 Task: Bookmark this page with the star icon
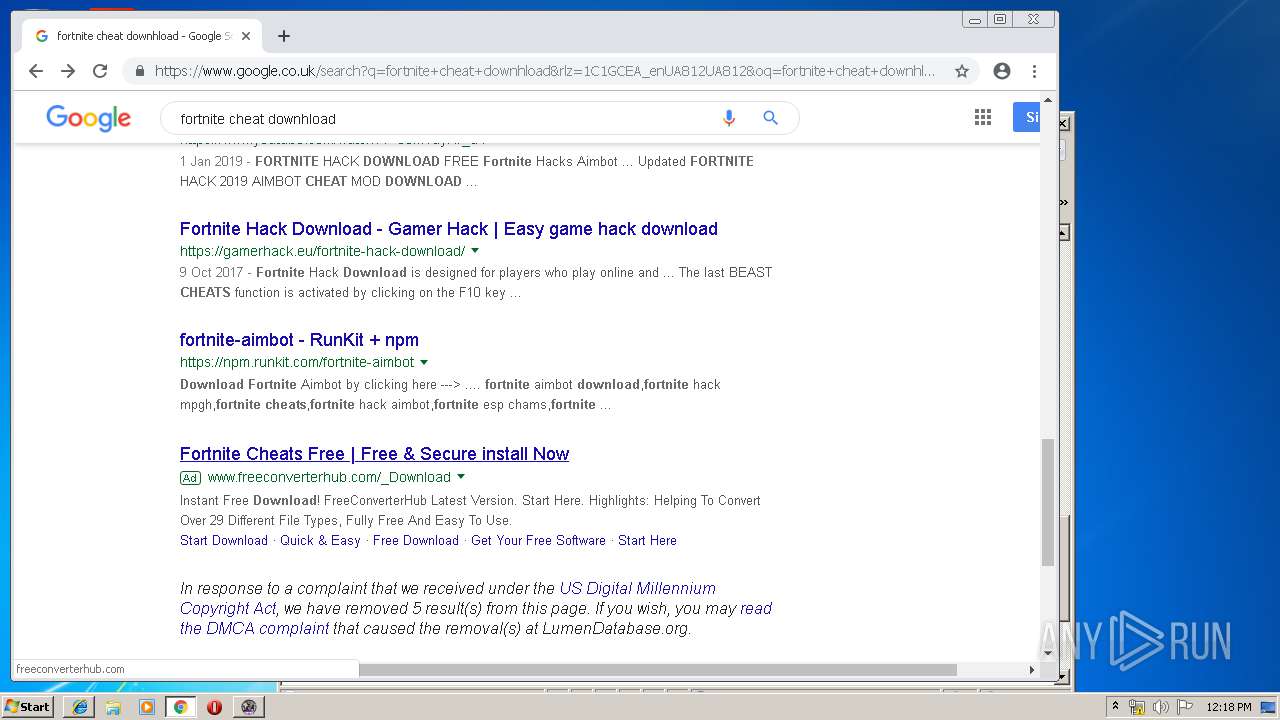pos(962,71)
